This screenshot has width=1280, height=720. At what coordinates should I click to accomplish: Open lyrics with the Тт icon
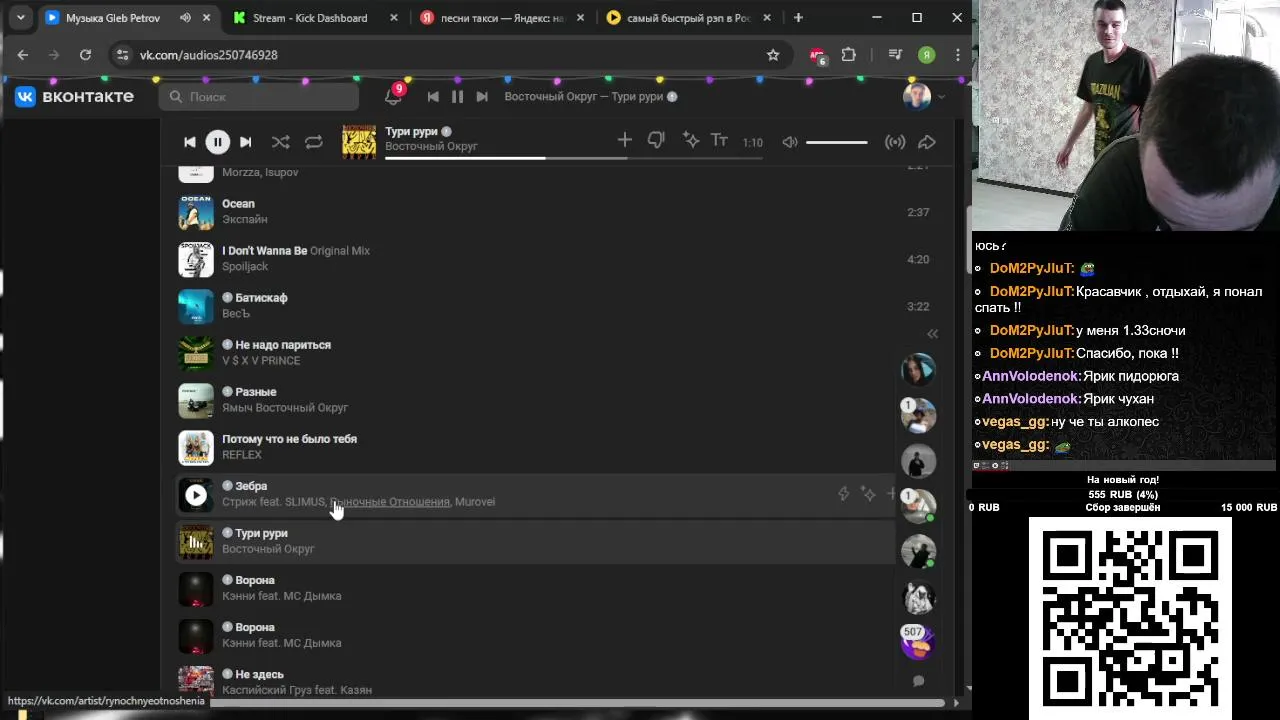pos(719,140)
